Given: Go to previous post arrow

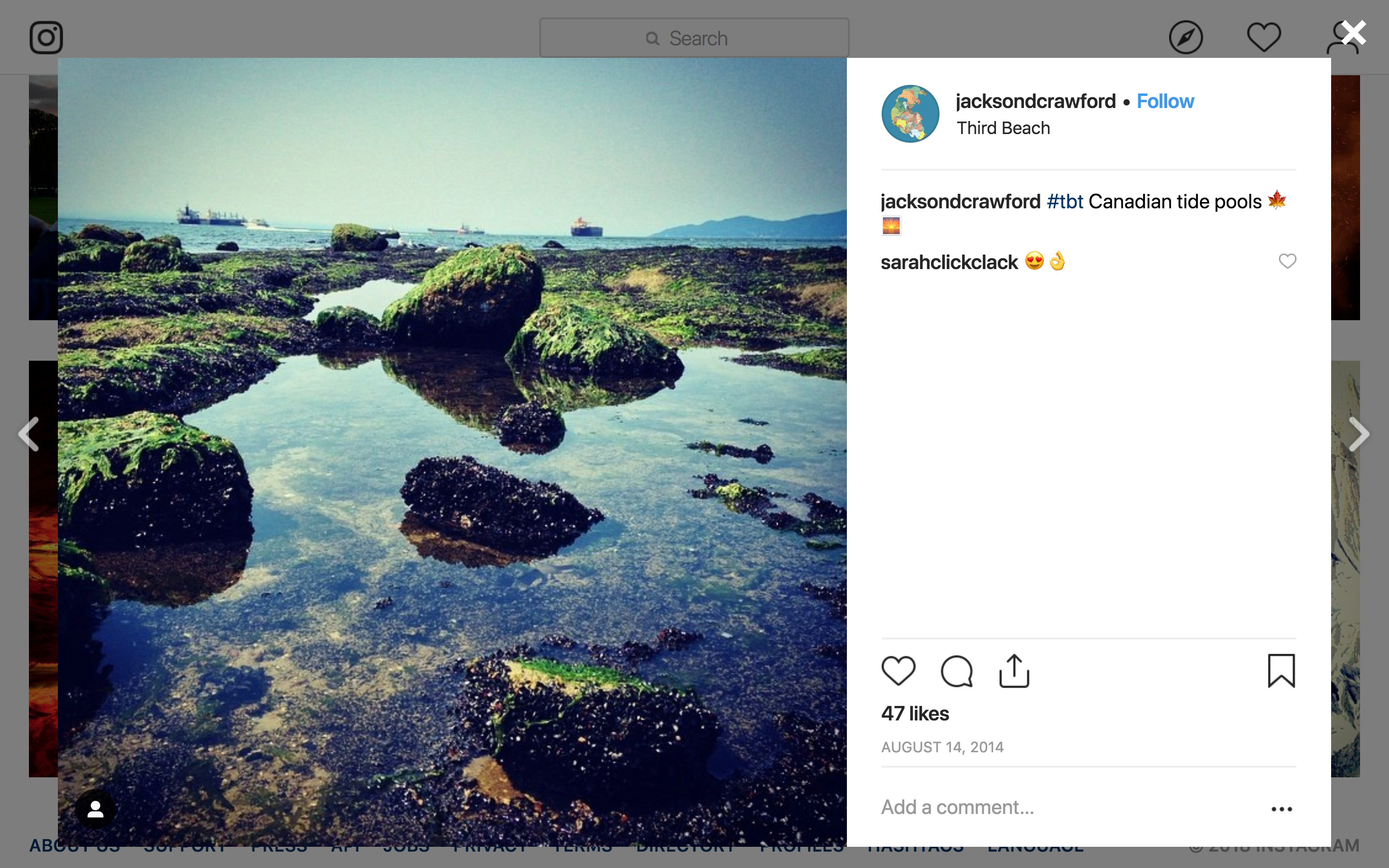Looking at the screenshot, I should point(29,434).
